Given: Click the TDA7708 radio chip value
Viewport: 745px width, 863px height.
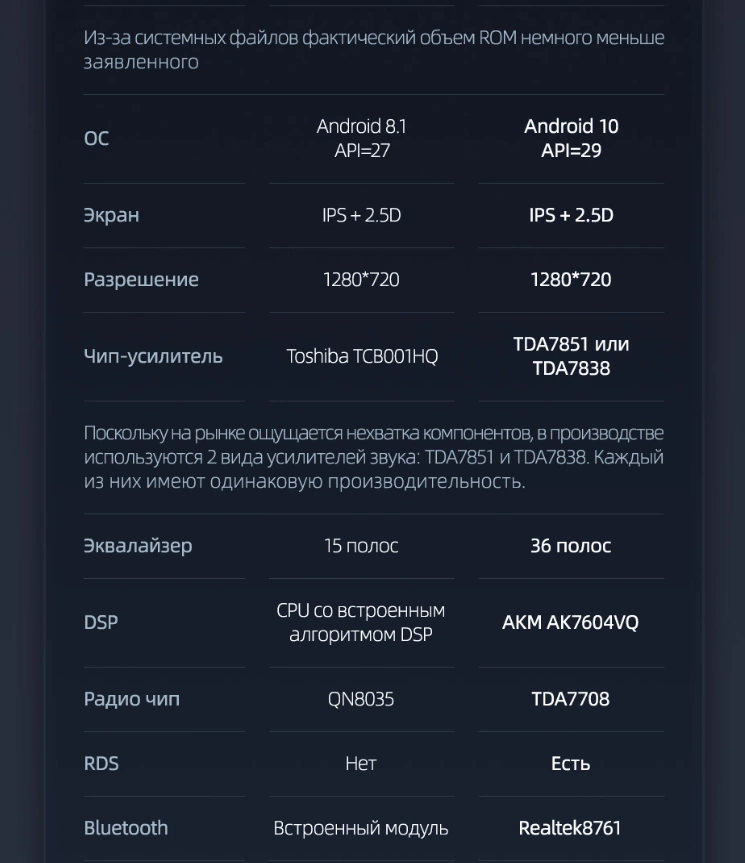Looking at the screenshot, I should 570,699.
